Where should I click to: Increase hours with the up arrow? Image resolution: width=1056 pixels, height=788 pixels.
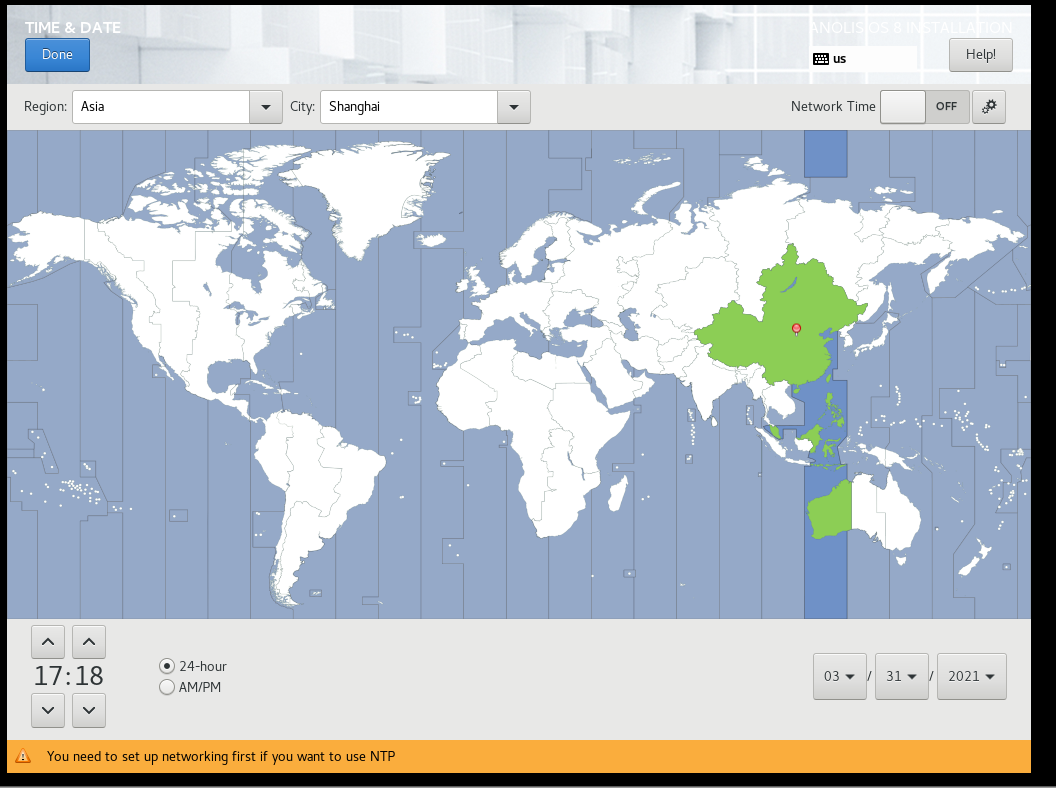(x=48, y=642)
